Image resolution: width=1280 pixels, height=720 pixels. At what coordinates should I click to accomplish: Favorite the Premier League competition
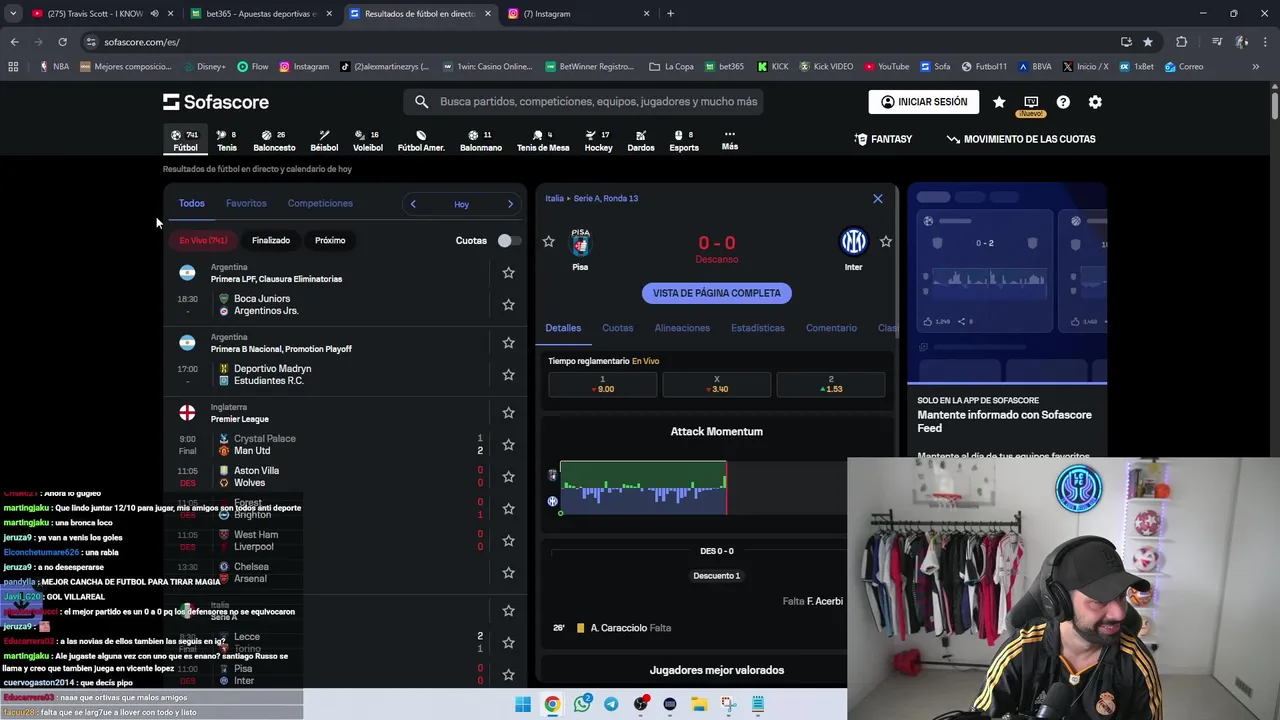(x=508, y=413)
